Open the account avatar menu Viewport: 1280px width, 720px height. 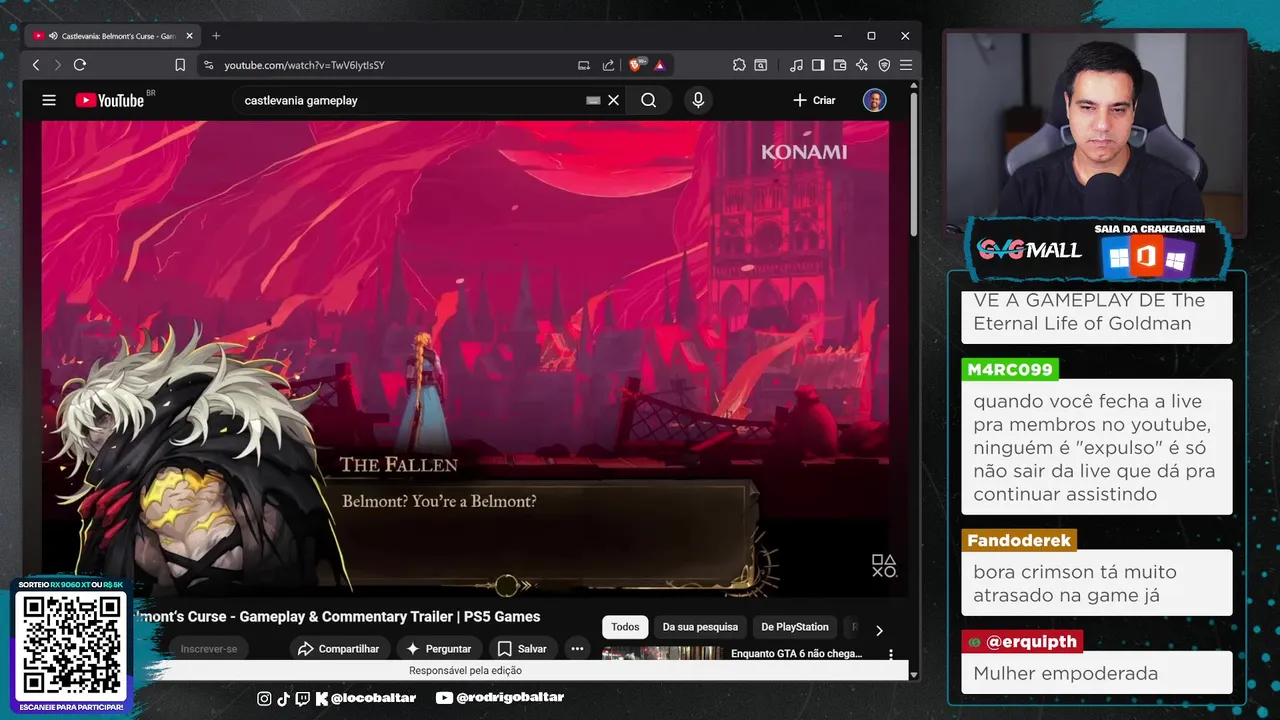click(875, 100)
